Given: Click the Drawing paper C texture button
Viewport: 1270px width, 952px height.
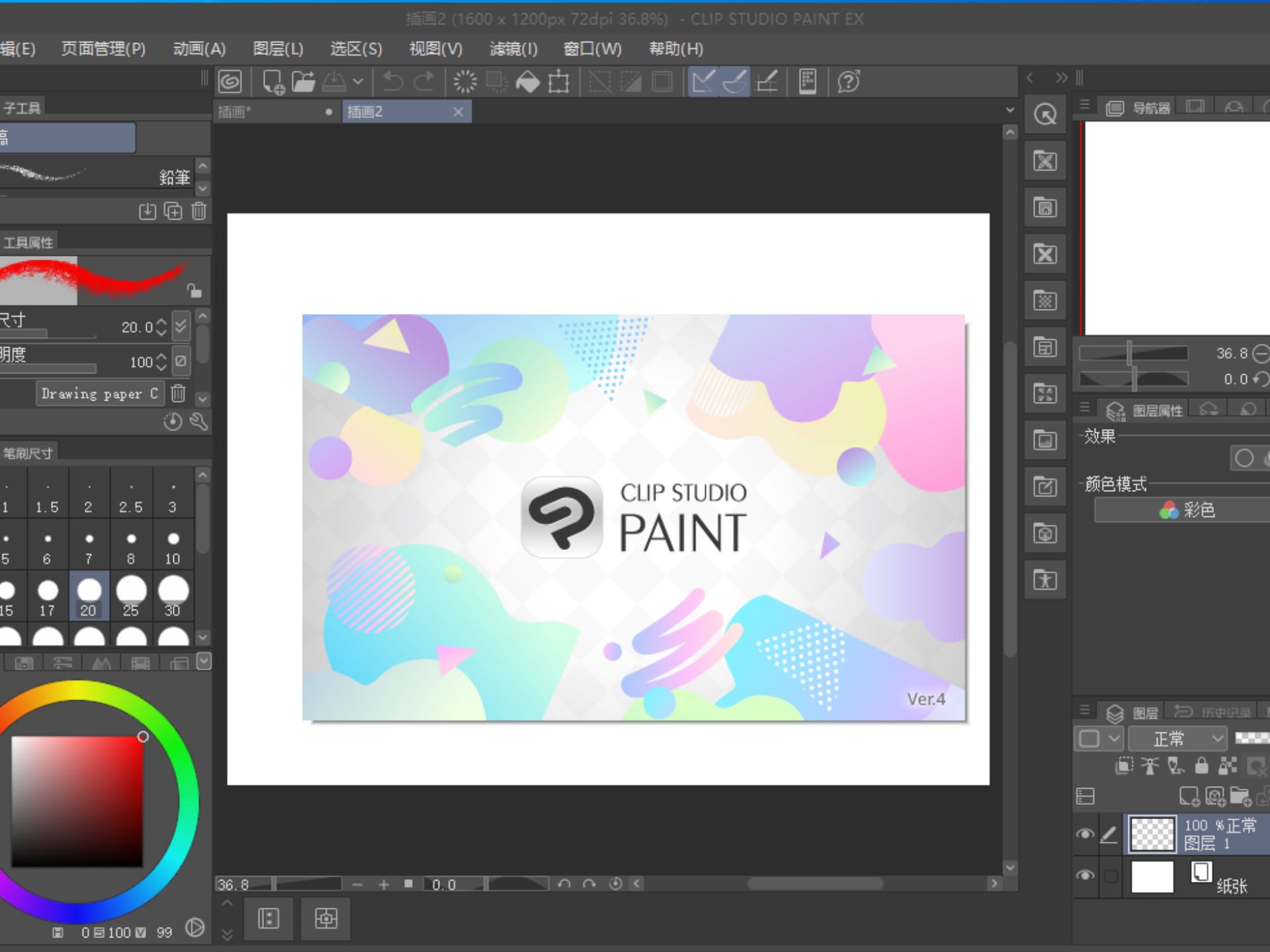Looking at the screenshot, I should (x=99, y=394).
